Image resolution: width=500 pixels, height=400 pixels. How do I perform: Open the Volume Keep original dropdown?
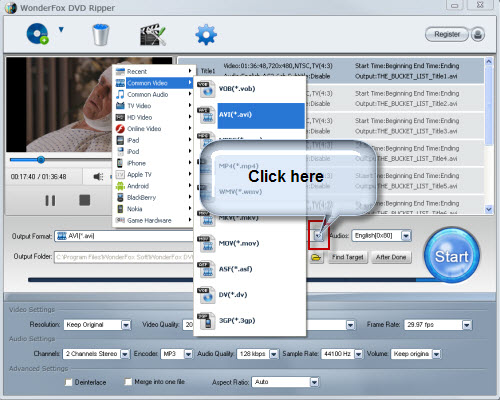(x=436, y=354)
